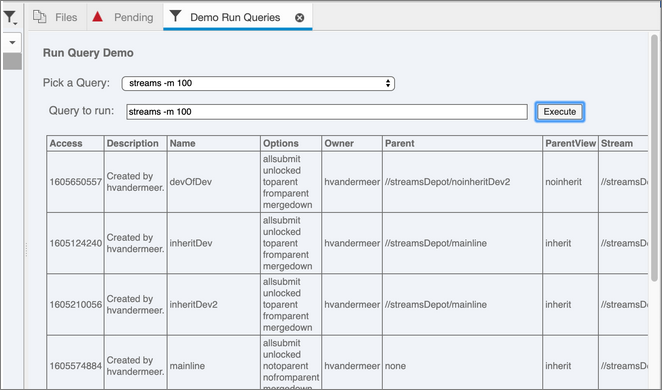Click the vertical scrollbar on the right
The height and width of the screenshot is (390, 662).
[654, 158]
